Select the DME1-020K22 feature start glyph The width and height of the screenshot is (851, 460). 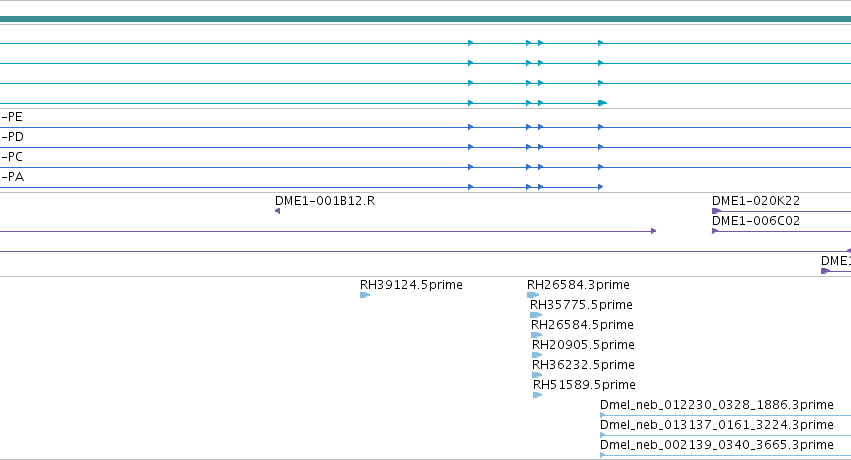(x=716, y=211)
